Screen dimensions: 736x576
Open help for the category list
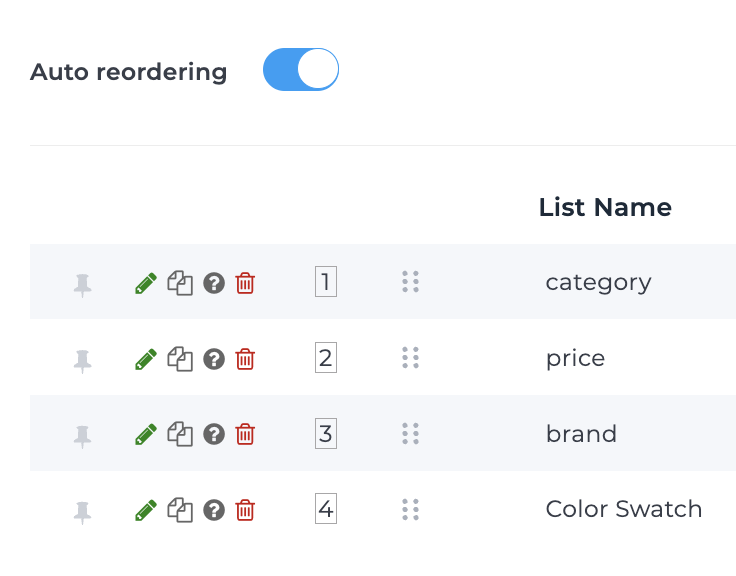pyautogui.click(x=213, y=283)
